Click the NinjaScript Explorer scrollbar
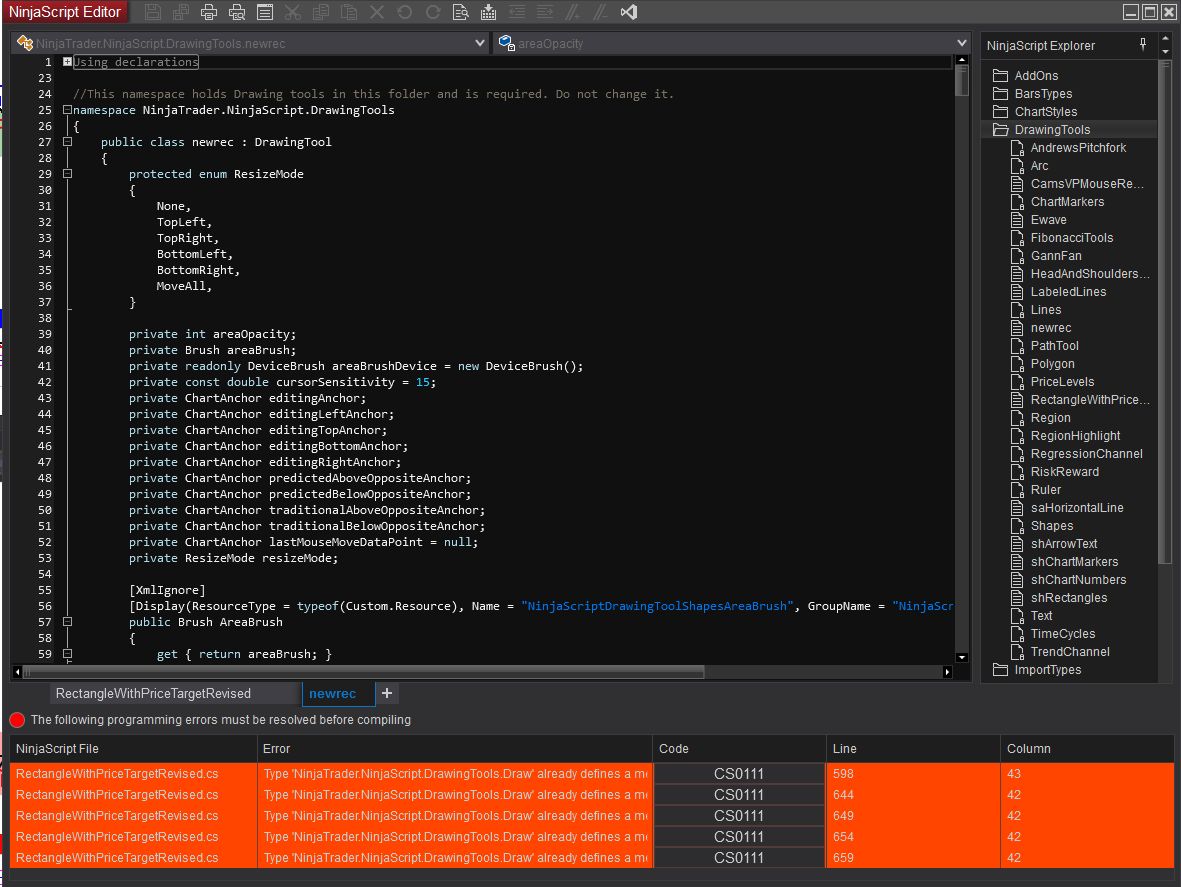The width and height of the screenshot is (1181, 887). (1165, 311)
